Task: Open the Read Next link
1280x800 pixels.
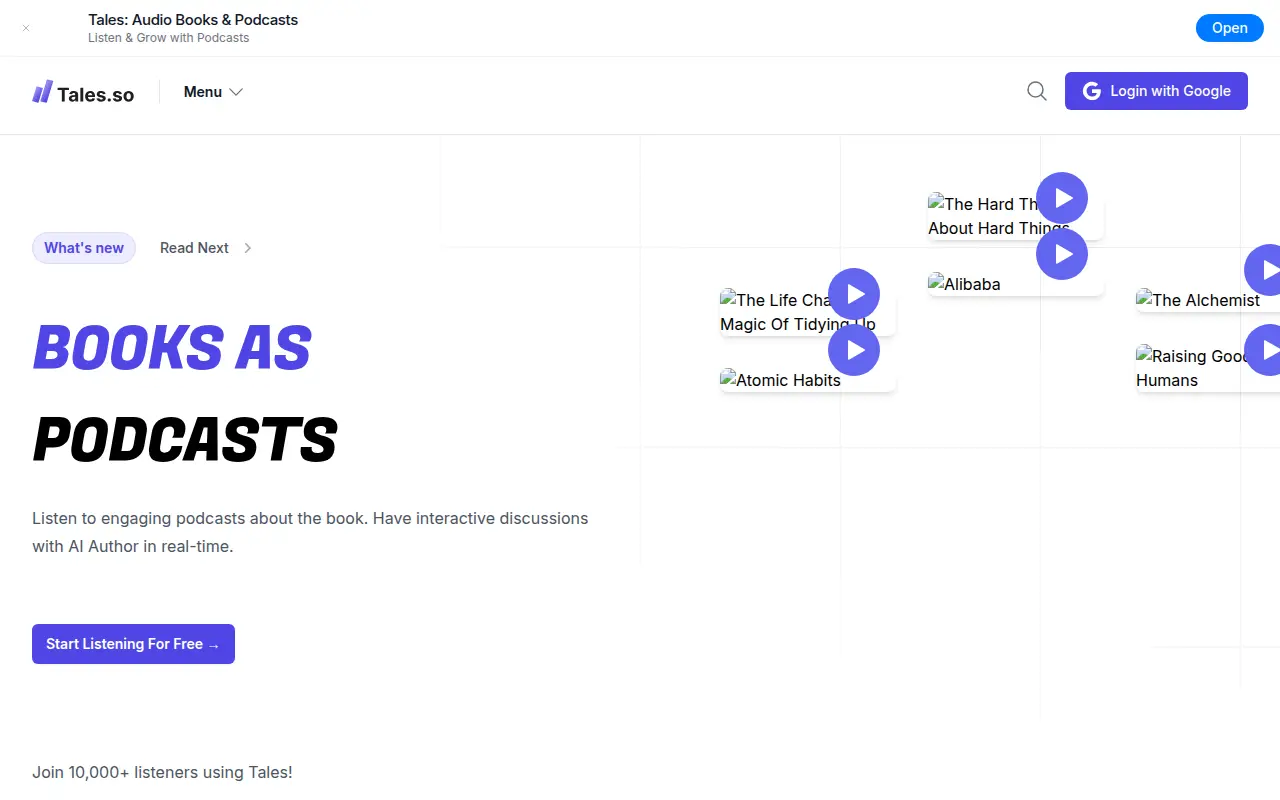Action: [x=206, y=248]
